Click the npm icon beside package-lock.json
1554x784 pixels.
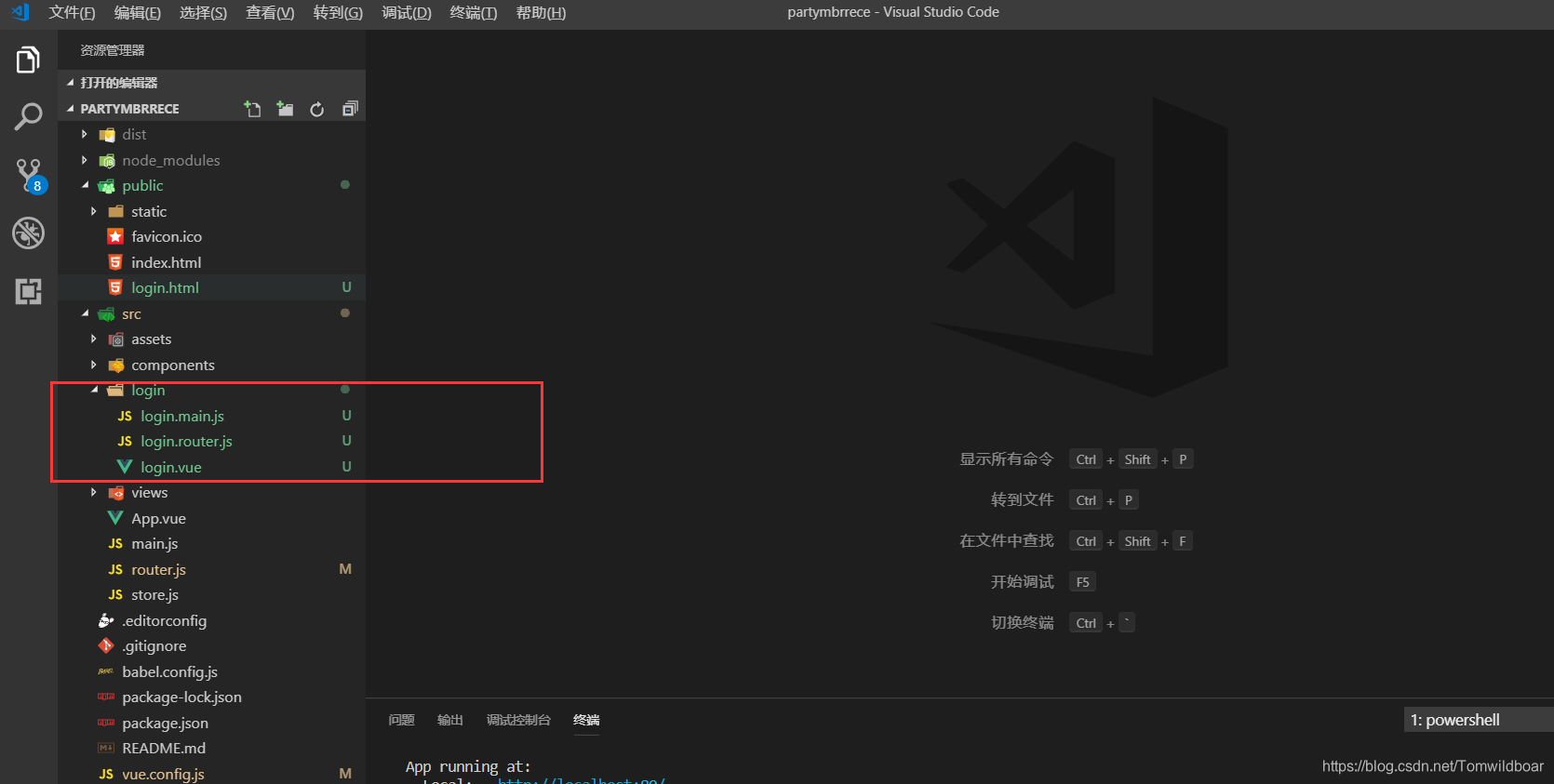106,698
